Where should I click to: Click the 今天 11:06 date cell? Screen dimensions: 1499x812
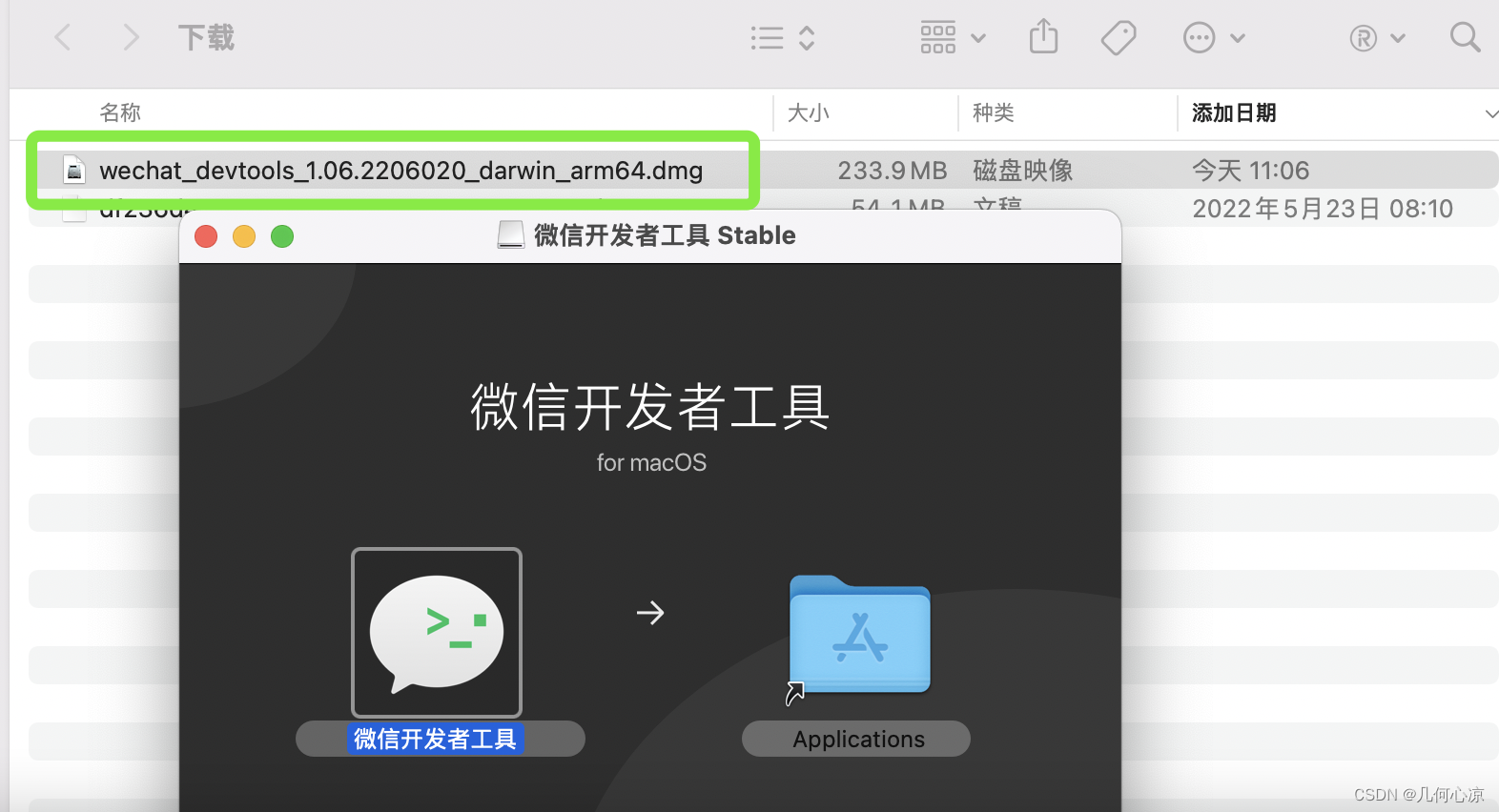click(x=1250, y=171)
